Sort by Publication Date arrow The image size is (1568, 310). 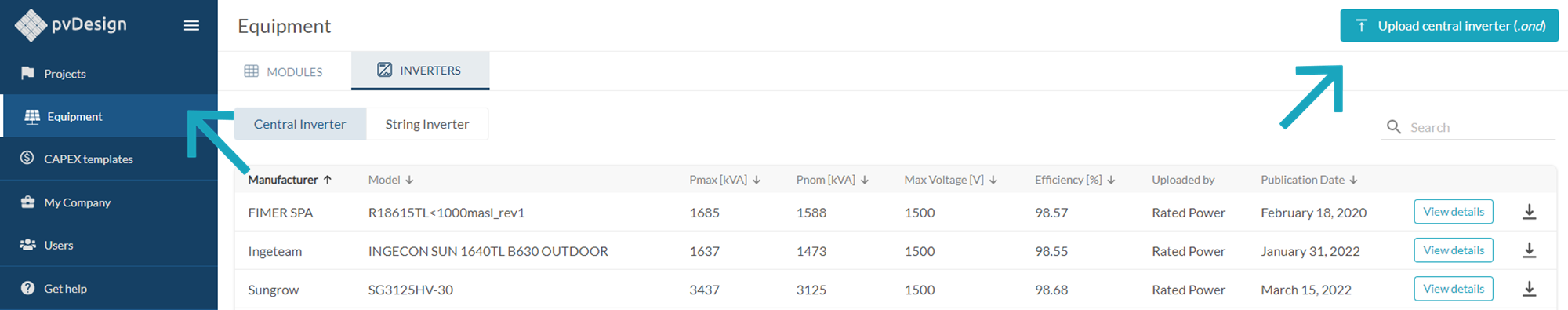coord(1354,180)
